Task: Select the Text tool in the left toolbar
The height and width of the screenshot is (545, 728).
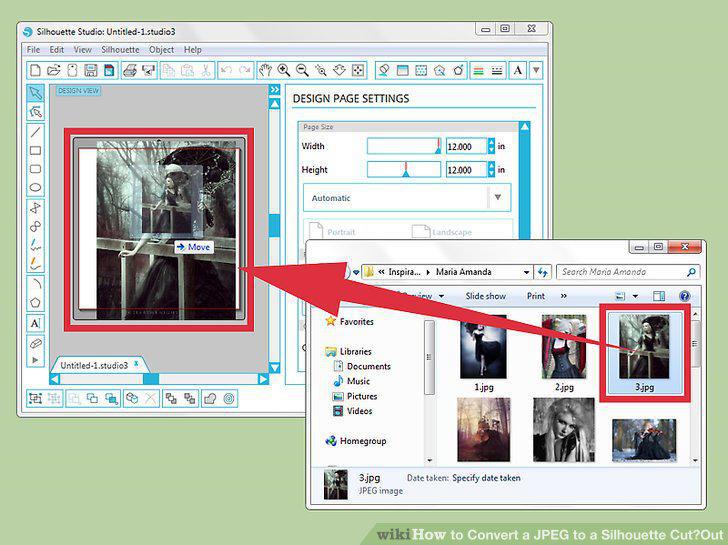Action: tap(35, 323)
